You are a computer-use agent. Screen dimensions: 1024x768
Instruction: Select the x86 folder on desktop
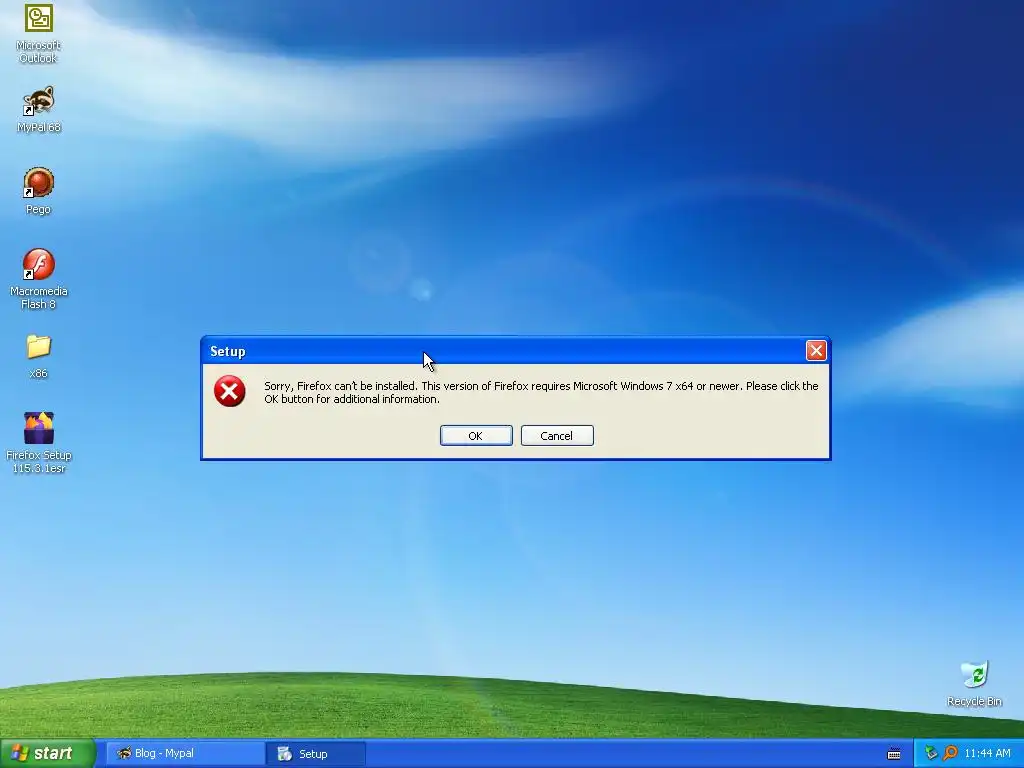[39, 357]
